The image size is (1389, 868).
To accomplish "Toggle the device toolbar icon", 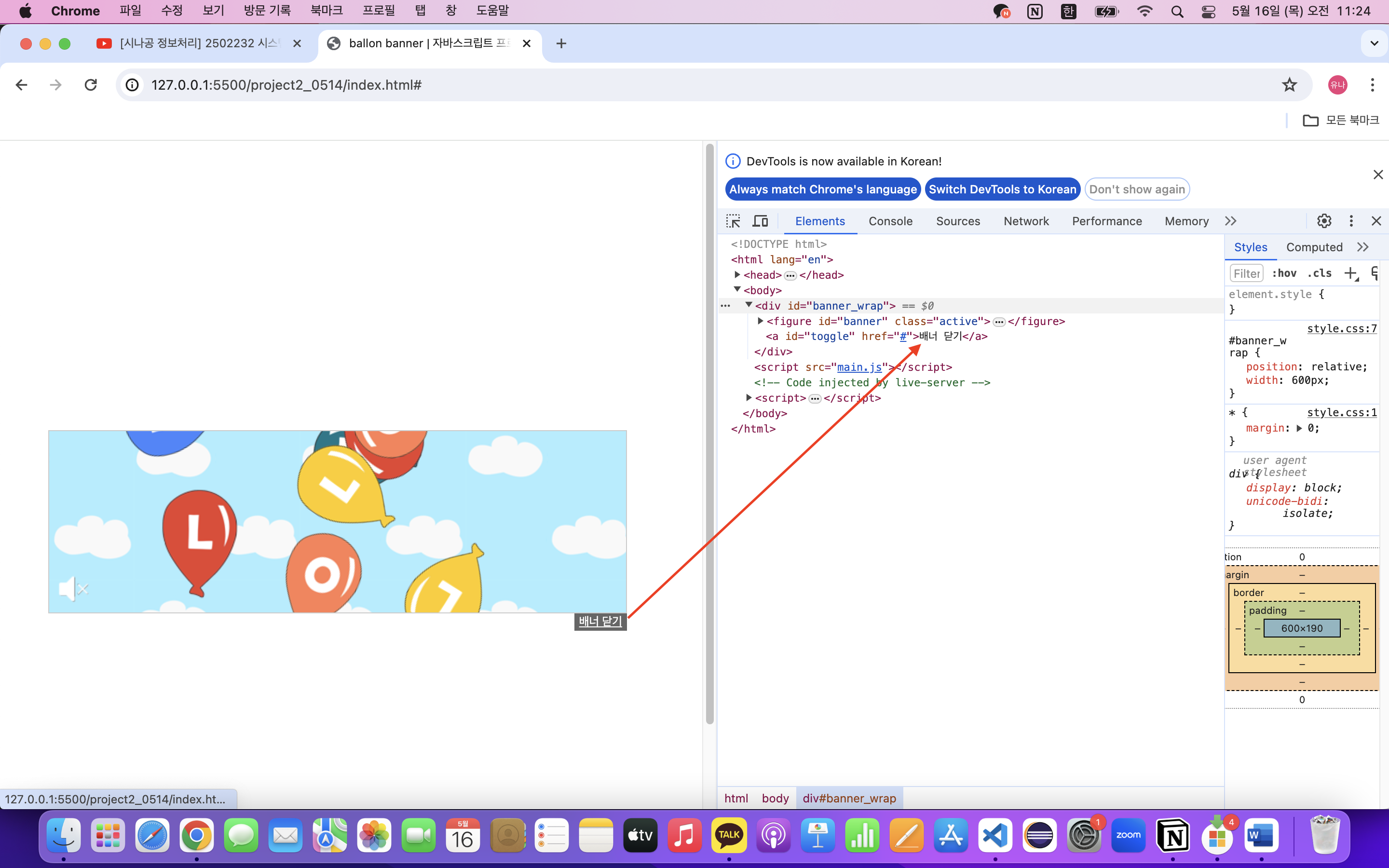I will point(761,221).
